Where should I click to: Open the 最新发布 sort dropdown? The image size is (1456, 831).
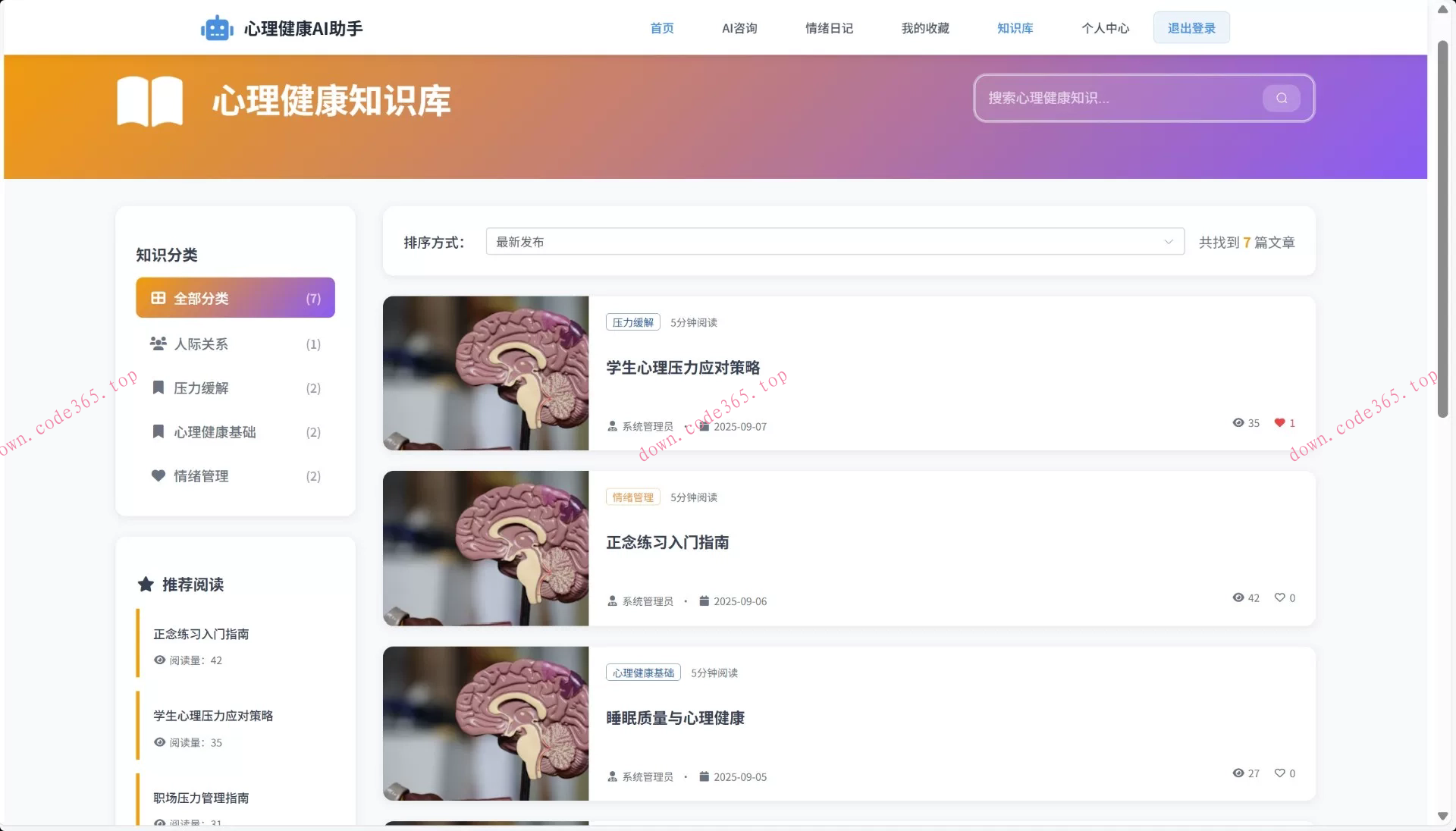click(x=834, y=241)
